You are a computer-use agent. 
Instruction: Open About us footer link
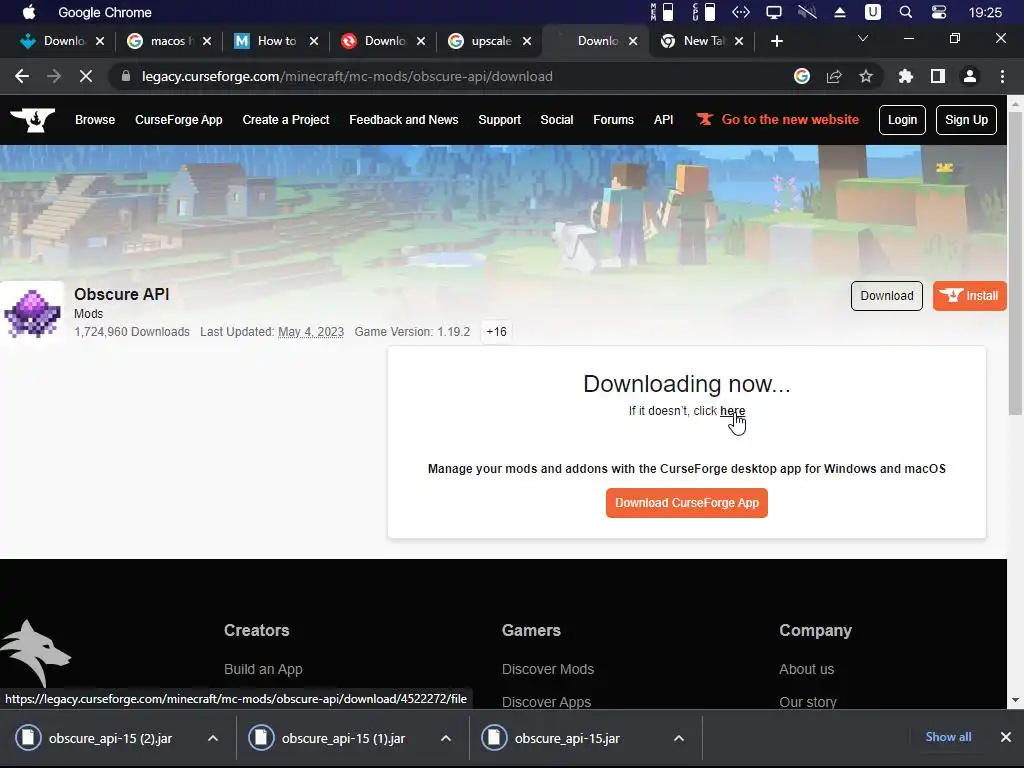point(806,669)
